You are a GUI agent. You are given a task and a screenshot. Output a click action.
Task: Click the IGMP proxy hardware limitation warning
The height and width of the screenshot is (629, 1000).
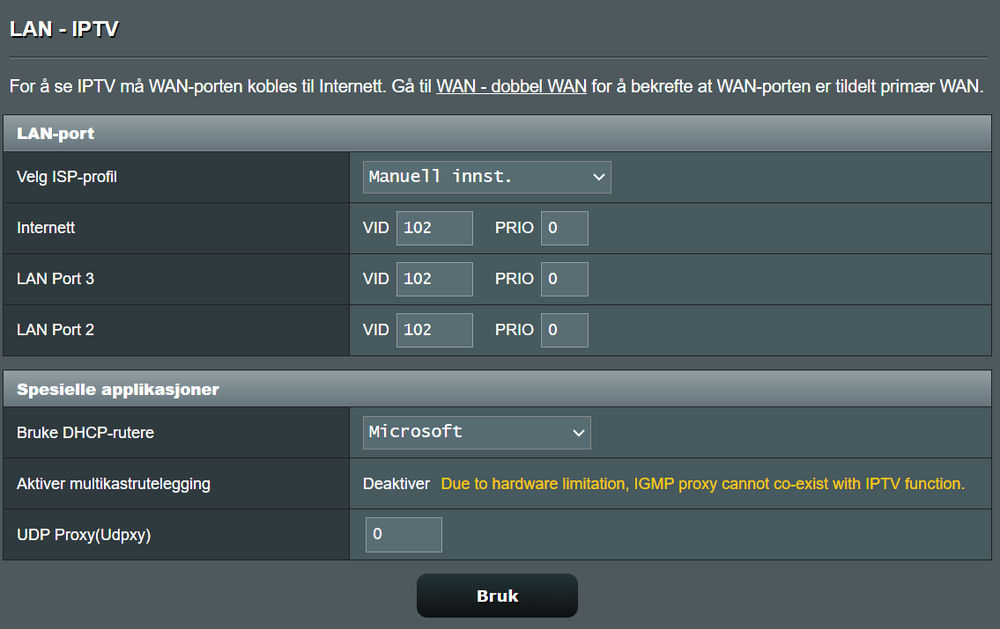pyautogui.click(x=702, y=484)
